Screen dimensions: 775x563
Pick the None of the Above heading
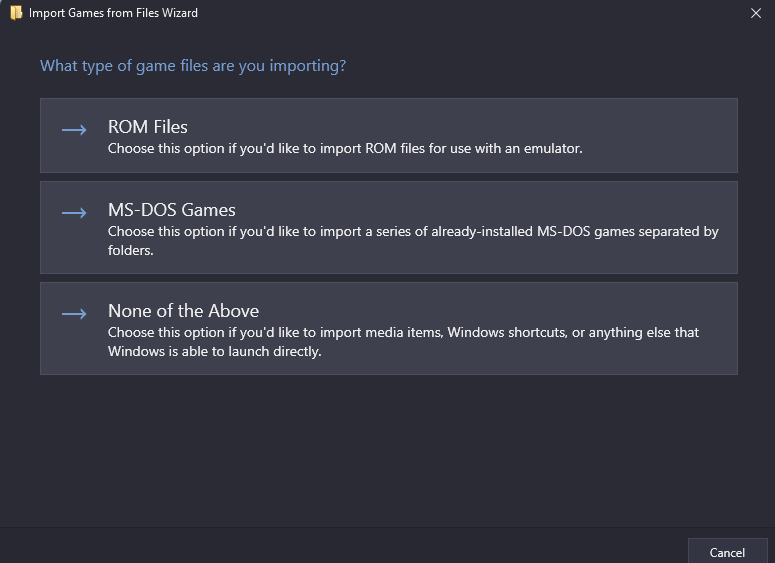tap(183, 311)
